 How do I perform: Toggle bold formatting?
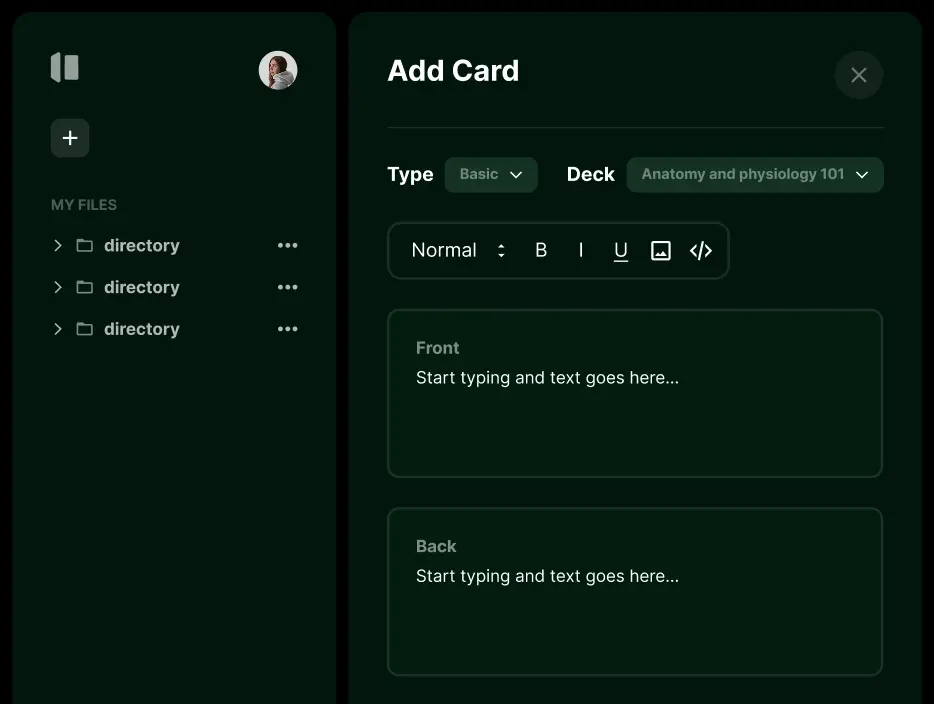coord(541,251)
